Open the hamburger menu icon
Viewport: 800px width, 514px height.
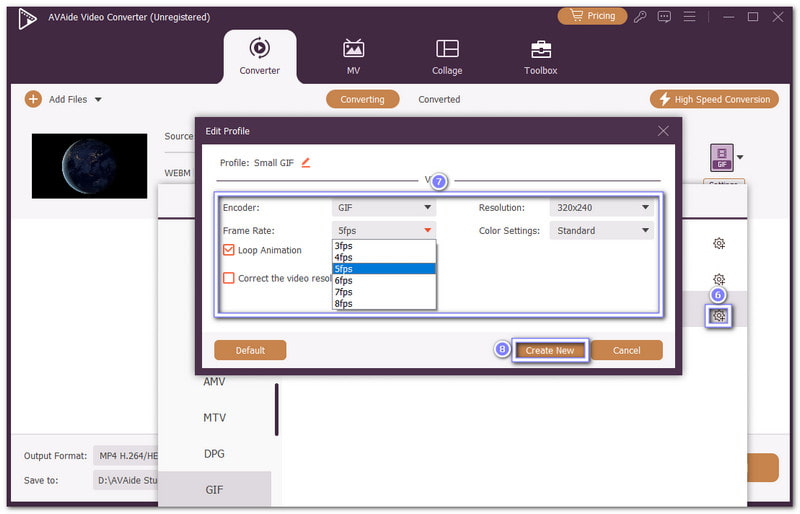pos(689,17)
